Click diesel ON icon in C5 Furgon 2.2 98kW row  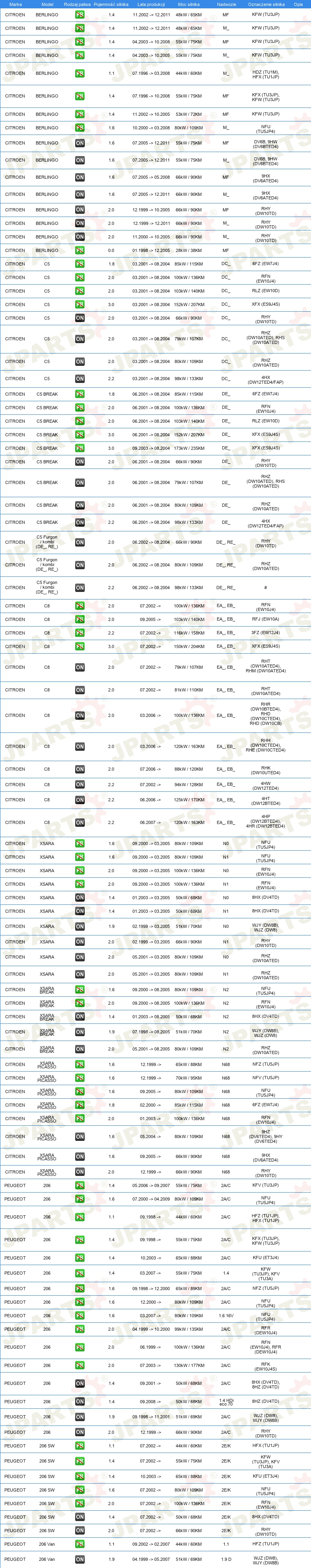click(80, 588)
